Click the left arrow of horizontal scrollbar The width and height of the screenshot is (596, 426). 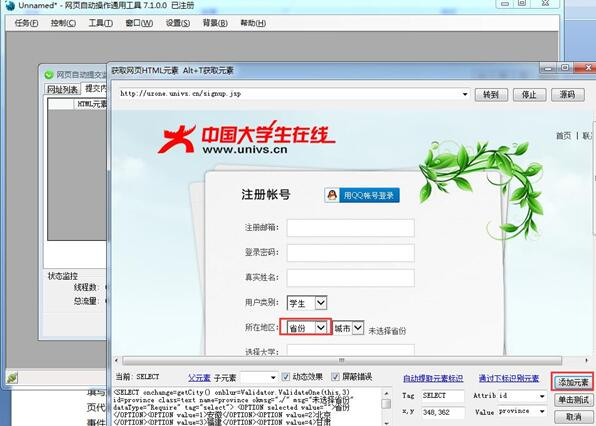coord(116,360)
